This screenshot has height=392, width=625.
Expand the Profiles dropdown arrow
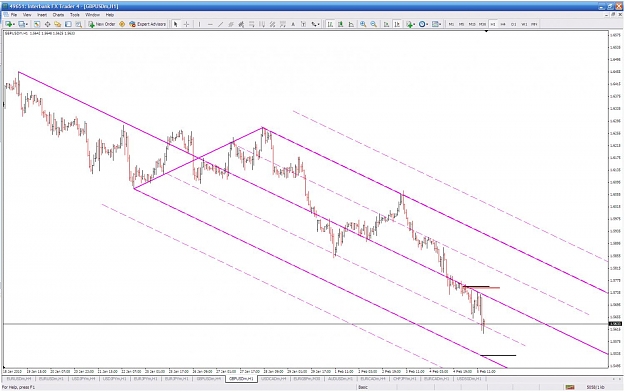pos(27,25)
